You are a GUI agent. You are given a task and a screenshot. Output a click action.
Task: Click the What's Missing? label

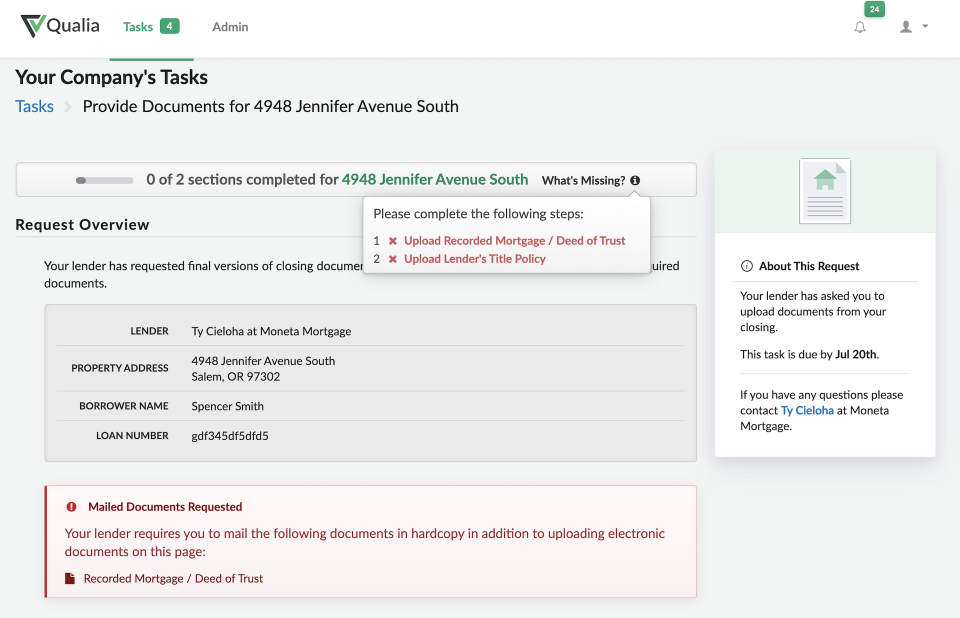point(583,181)
